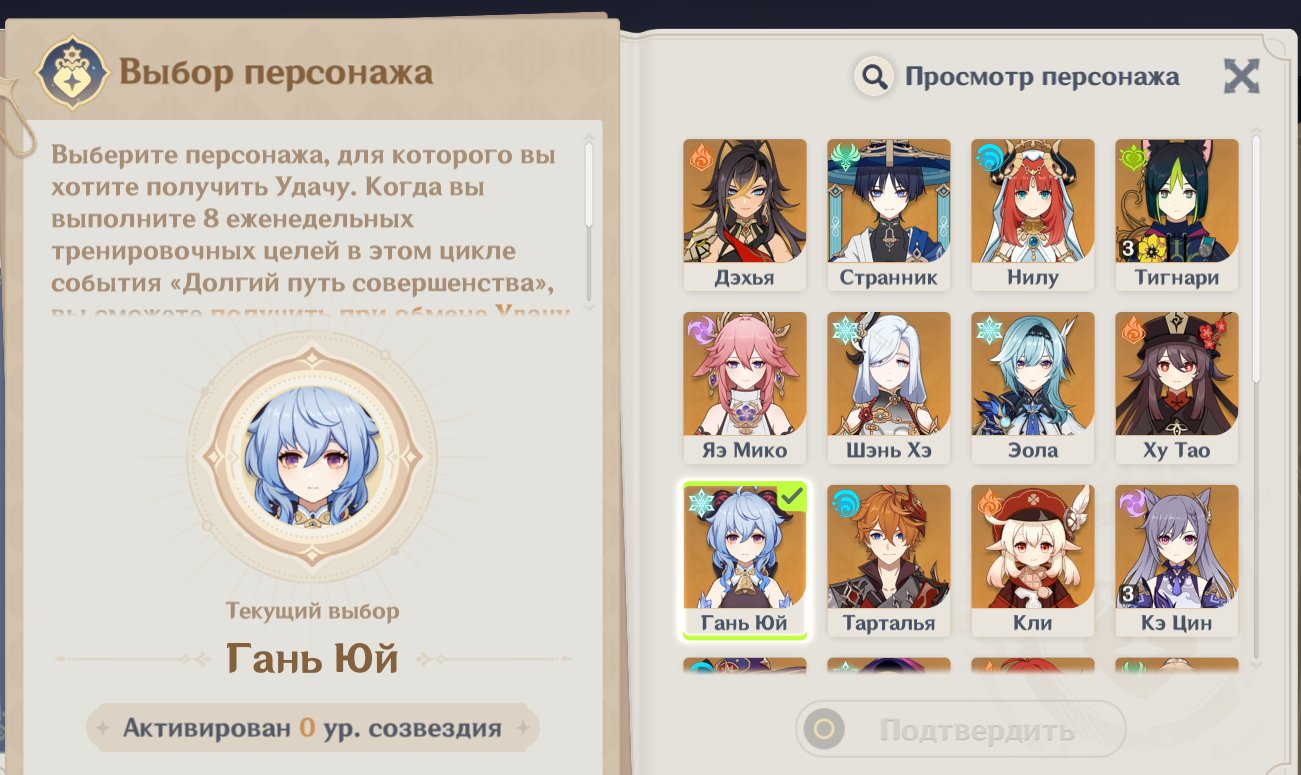Select the Кли character card
Screen dimensions: 1301x775
pos(1032,561)
